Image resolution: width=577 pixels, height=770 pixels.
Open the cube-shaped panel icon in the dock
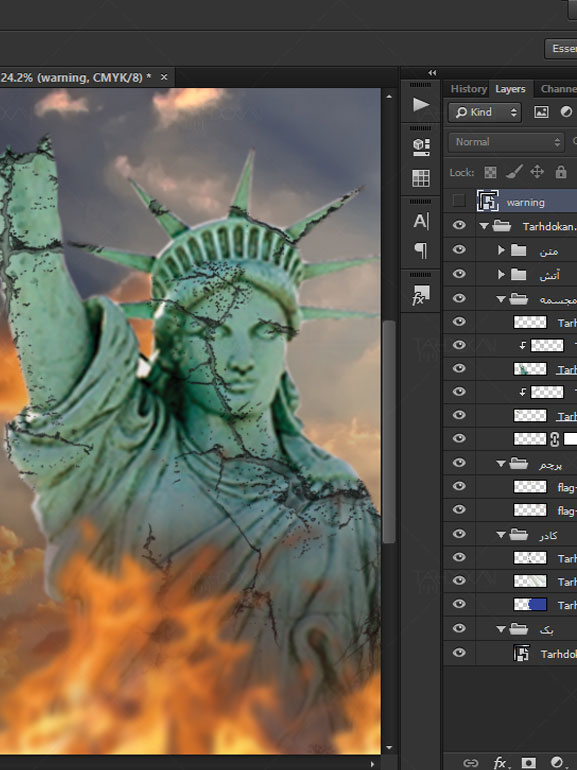coord(421,146)
